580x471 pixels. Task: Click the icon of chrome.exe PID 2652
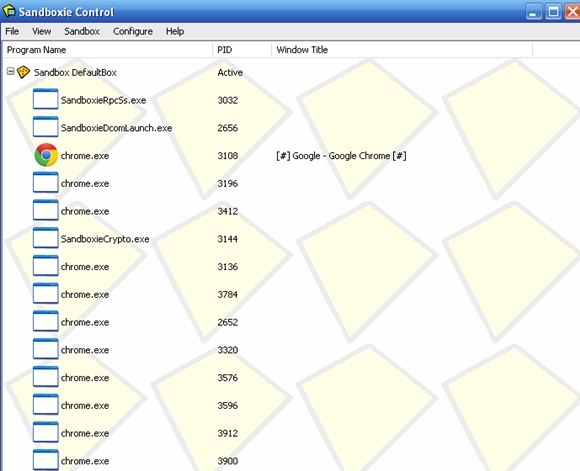click(x=45, y=321)
